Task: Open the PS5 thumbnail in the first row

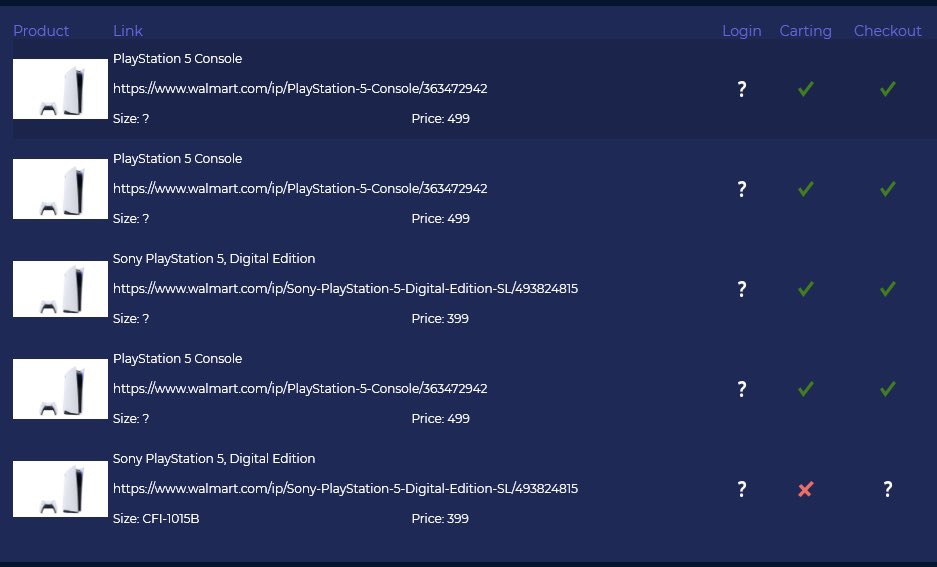Action: [x=60, y=89]
